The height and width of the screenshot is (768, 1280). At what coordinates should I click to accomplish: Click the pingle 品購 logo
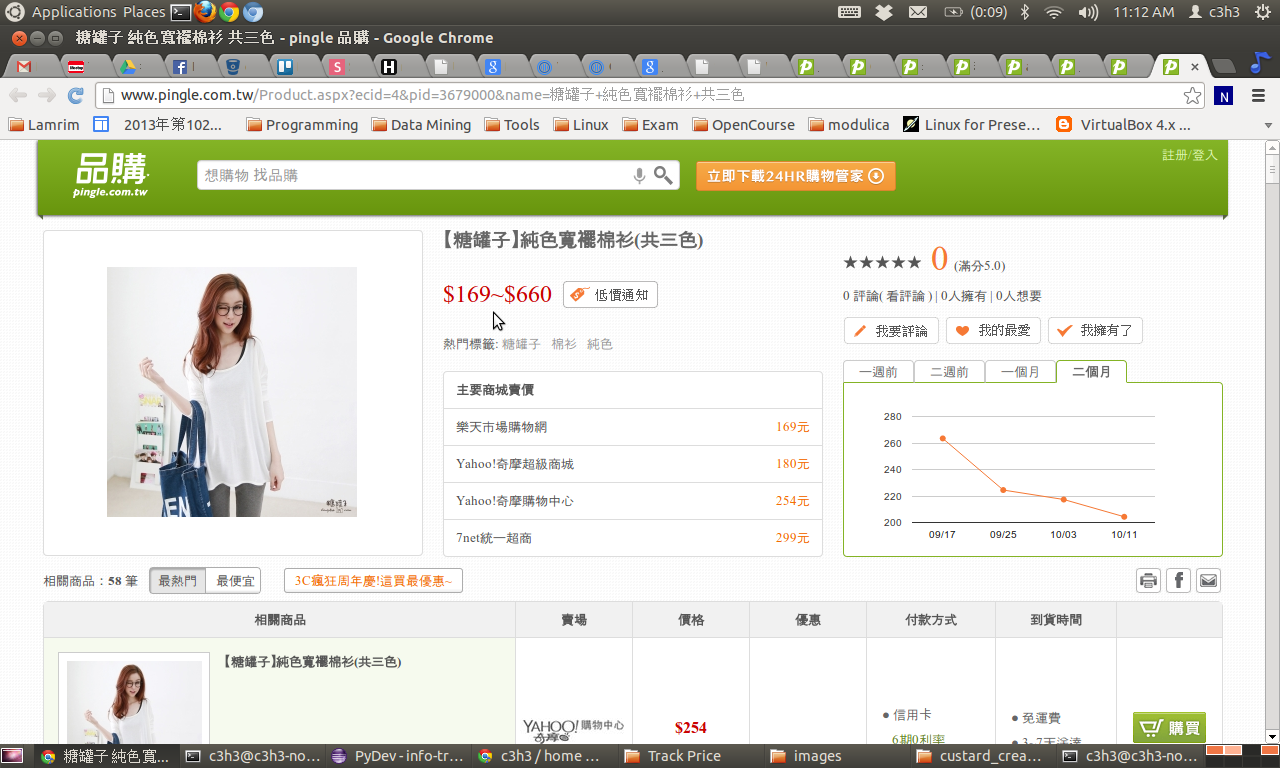tap(112, 175)
